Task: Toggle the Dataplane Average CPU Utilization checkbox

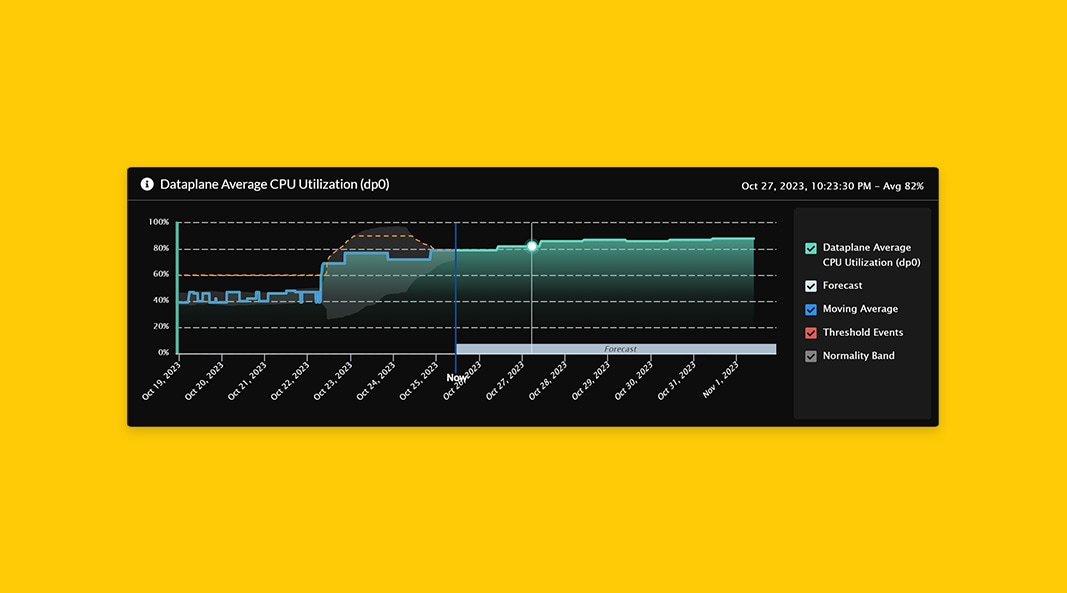Action: tap(811, 248)
